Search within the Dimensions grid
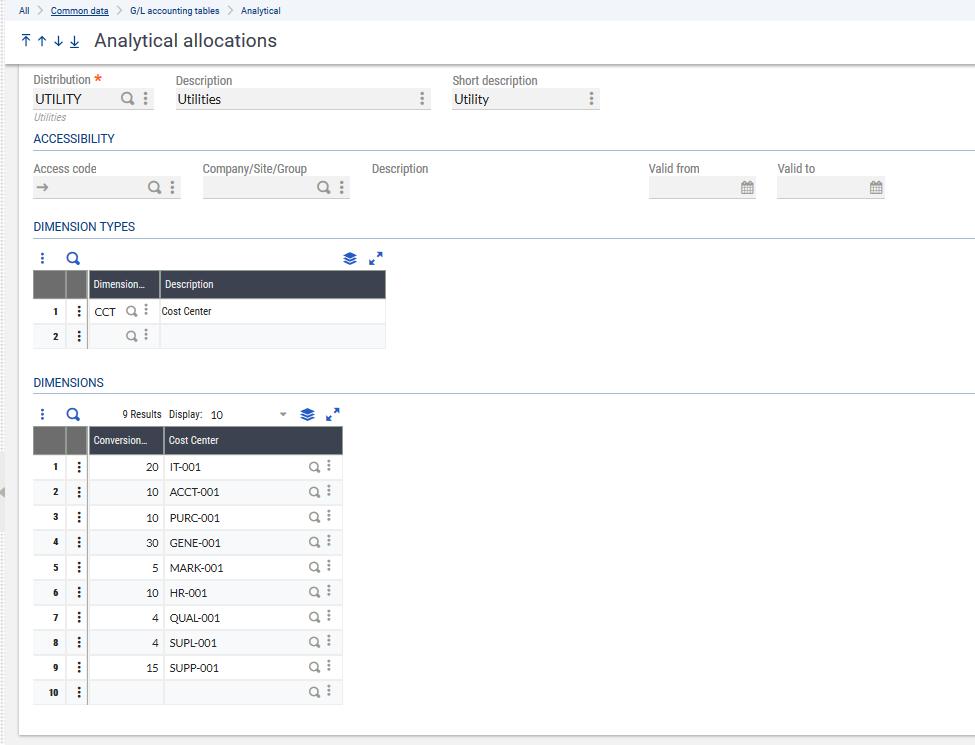This screenshot has width=975, height=745. coord(72,413)
